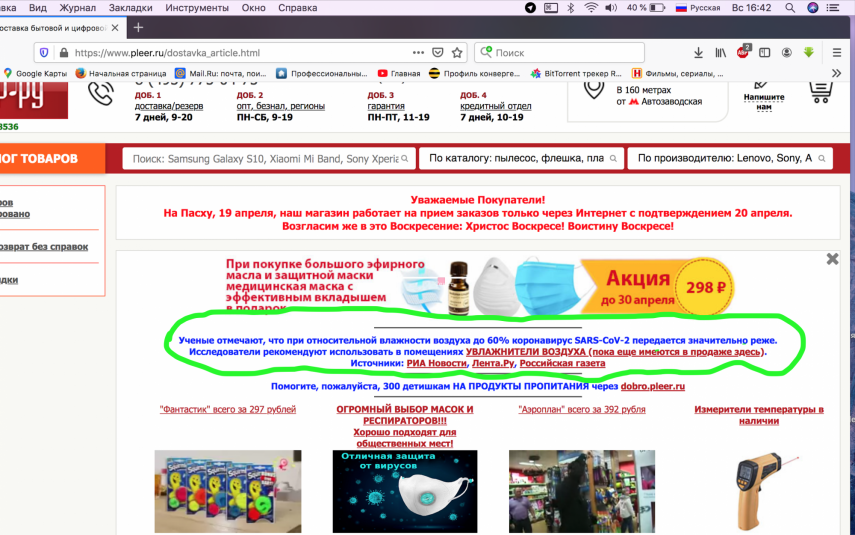
Task: Switch the Русская input source
Action: click(698, 8)
